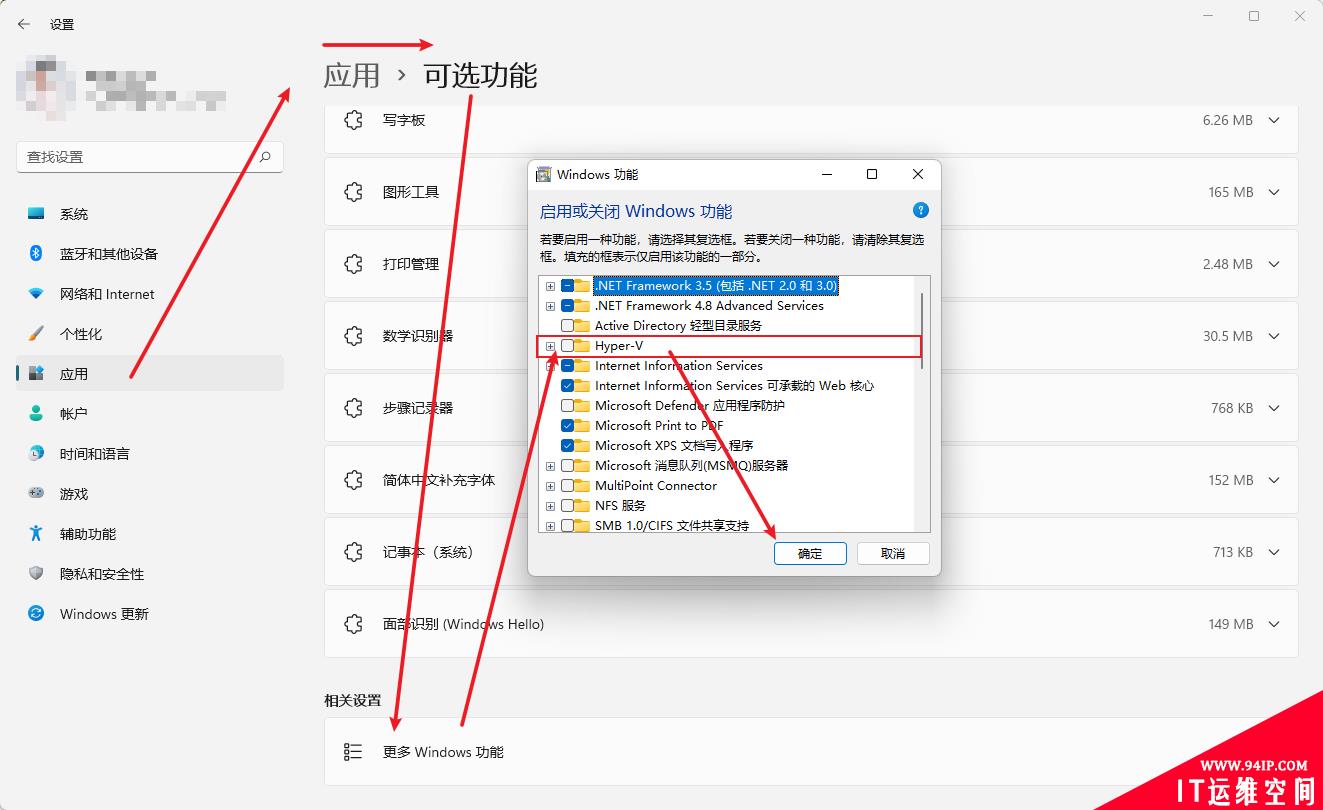This screenshot has width=1323, height=810.
Task: Click the gear icon beside 图形工具
Action: click(x=353, y=192)
